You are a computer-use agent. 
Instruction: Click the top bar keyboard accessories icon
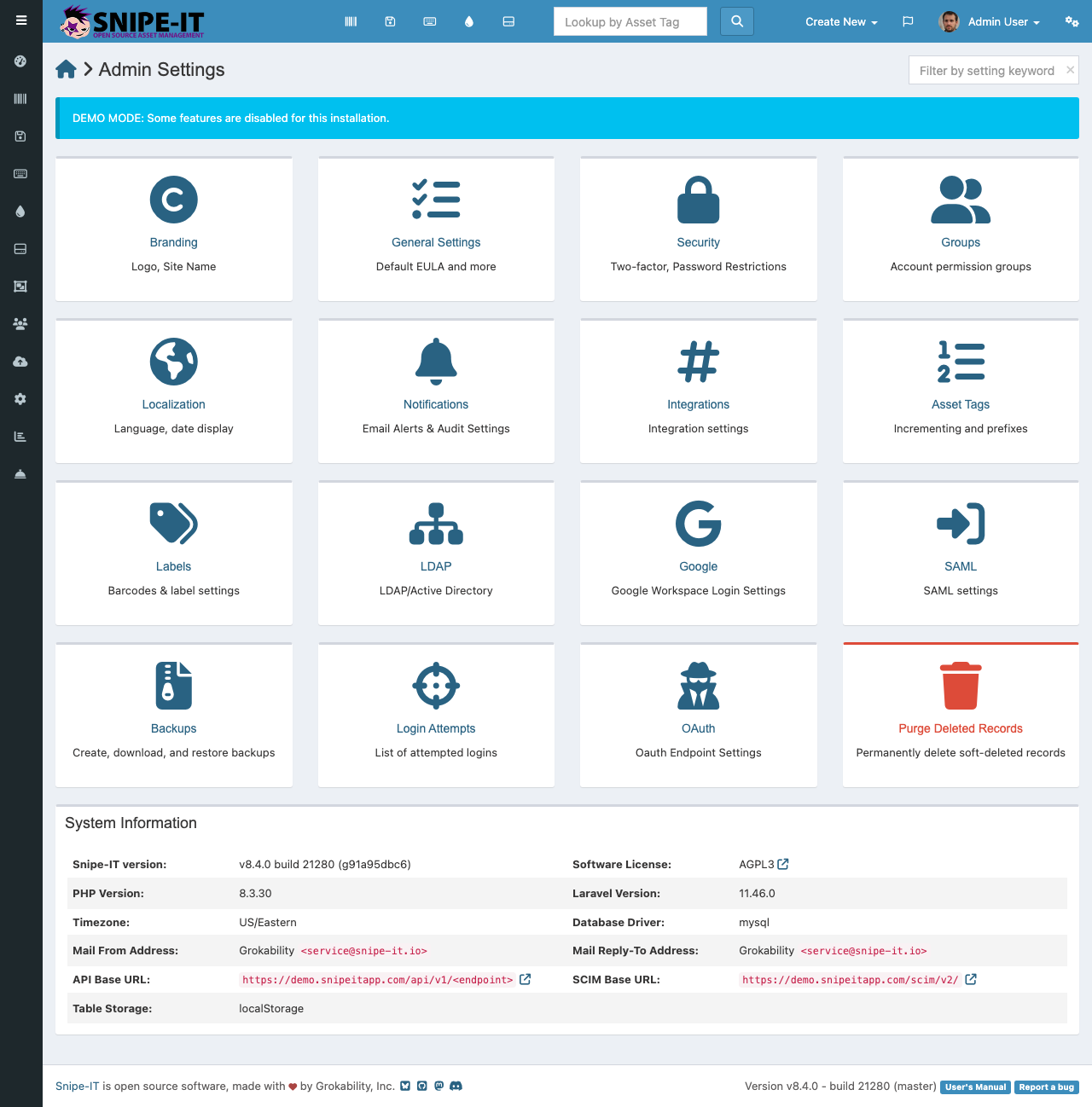(430, 21)
